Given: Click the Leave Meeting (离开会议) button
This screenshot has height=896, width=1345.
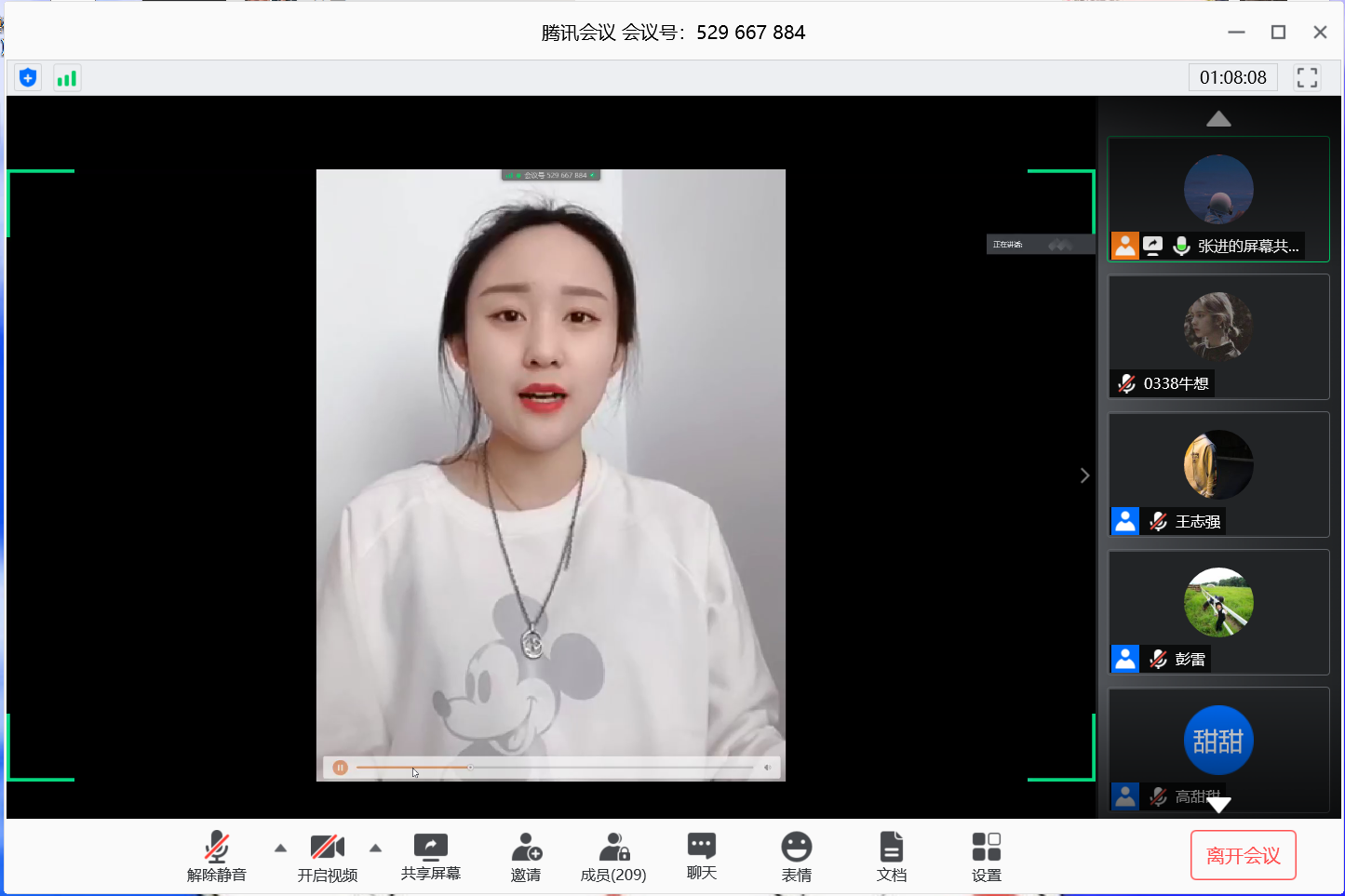Looking at the screenshot, I should 1243,855.
